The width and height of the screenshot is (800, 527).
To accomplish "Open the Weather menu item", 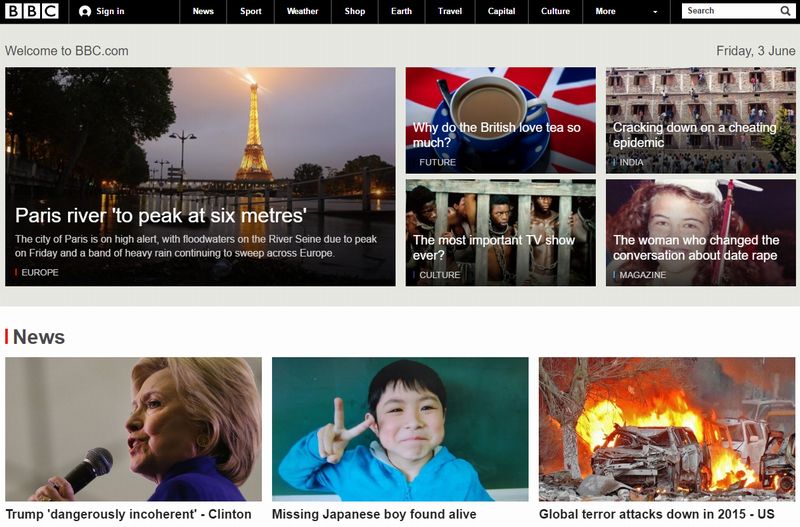I will pos(303,11).
